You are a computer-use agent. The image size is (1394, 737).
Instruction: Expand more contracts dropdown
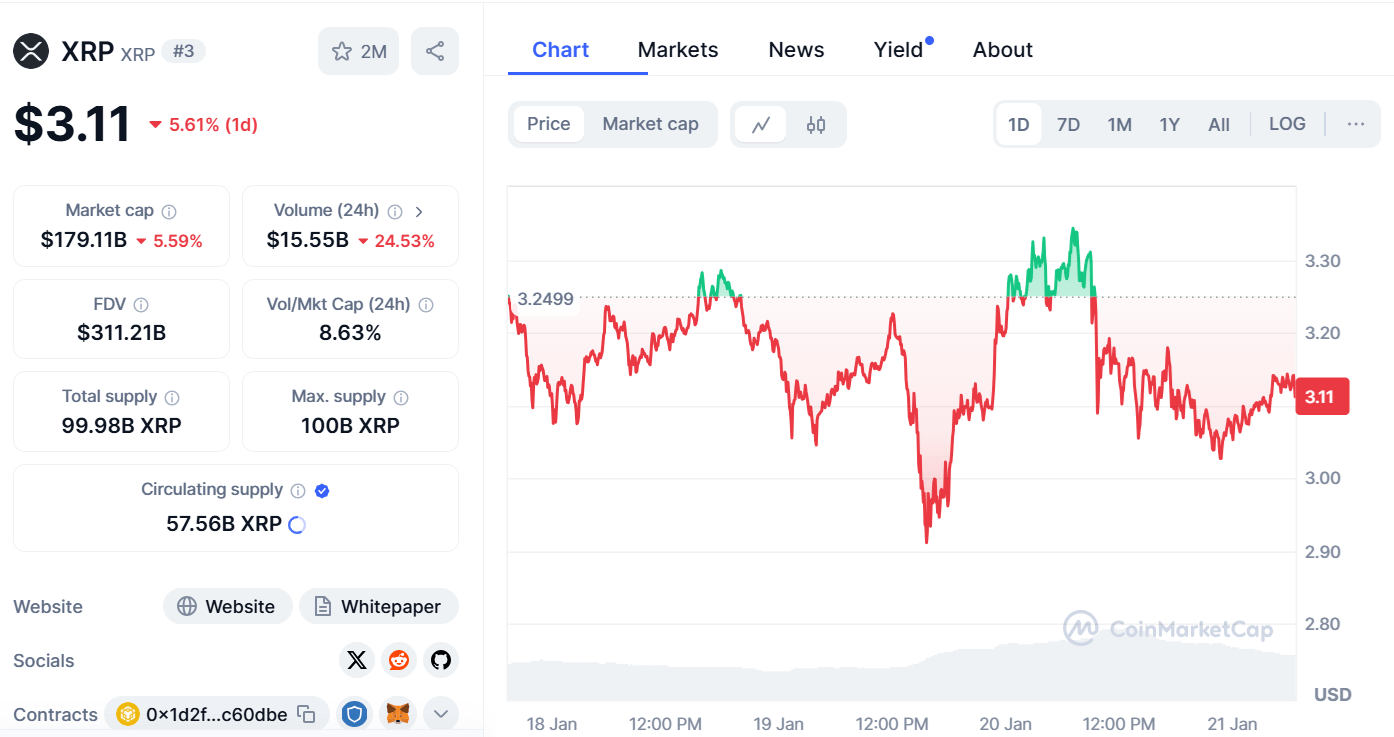441,714
